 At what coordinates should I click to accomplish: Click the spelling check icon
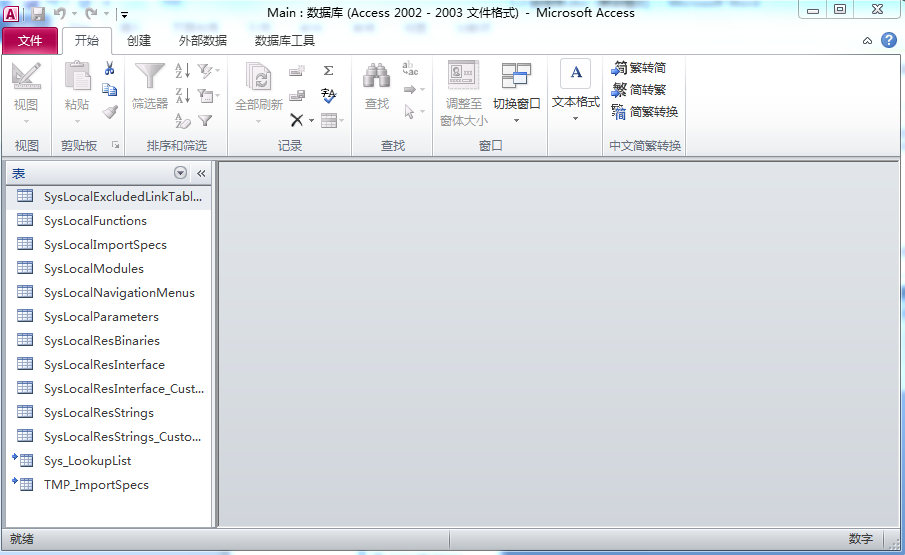(x=328, y=95)
